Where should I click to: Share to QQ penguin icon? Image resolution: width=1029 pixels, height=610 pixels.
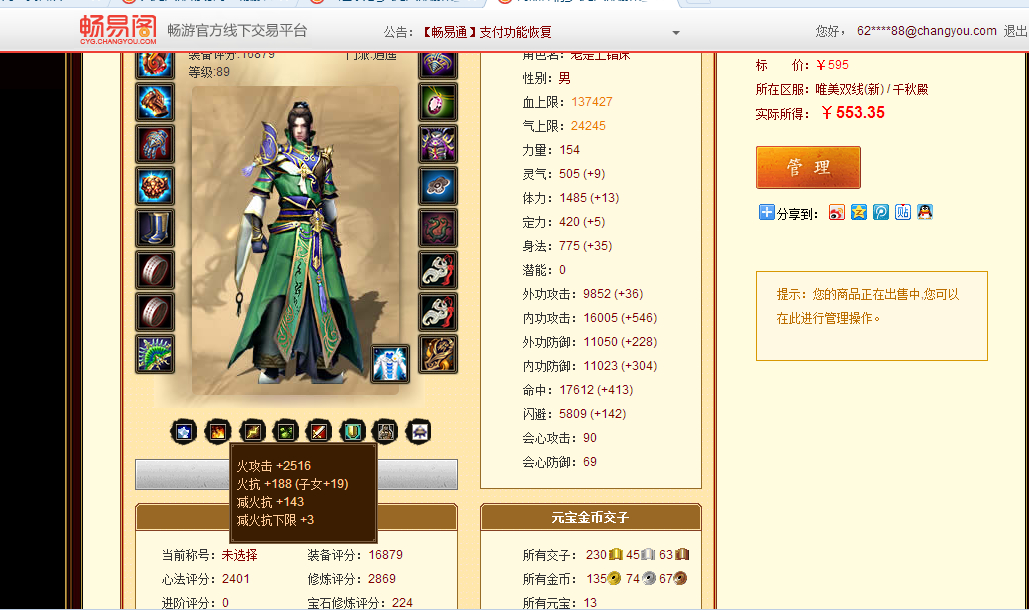point(925,212)
